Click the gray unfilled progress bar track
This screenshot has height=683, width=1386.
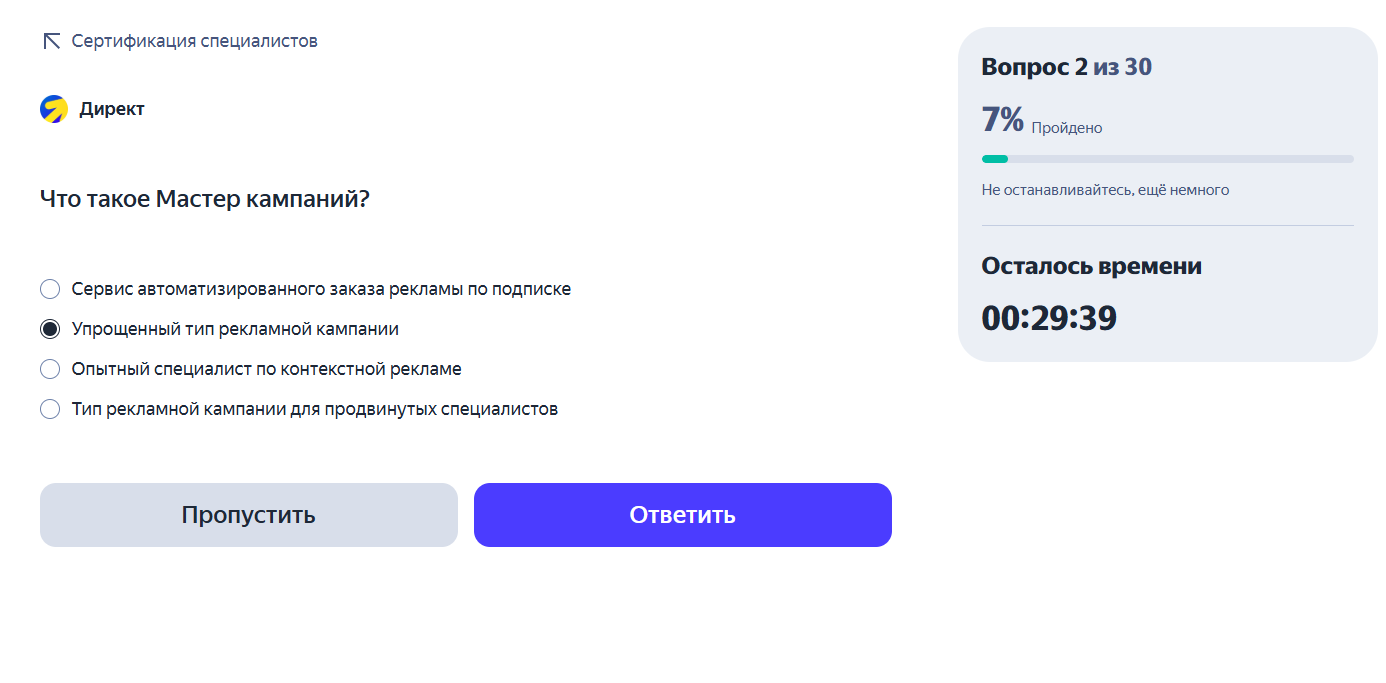(x=1180, y=159)
